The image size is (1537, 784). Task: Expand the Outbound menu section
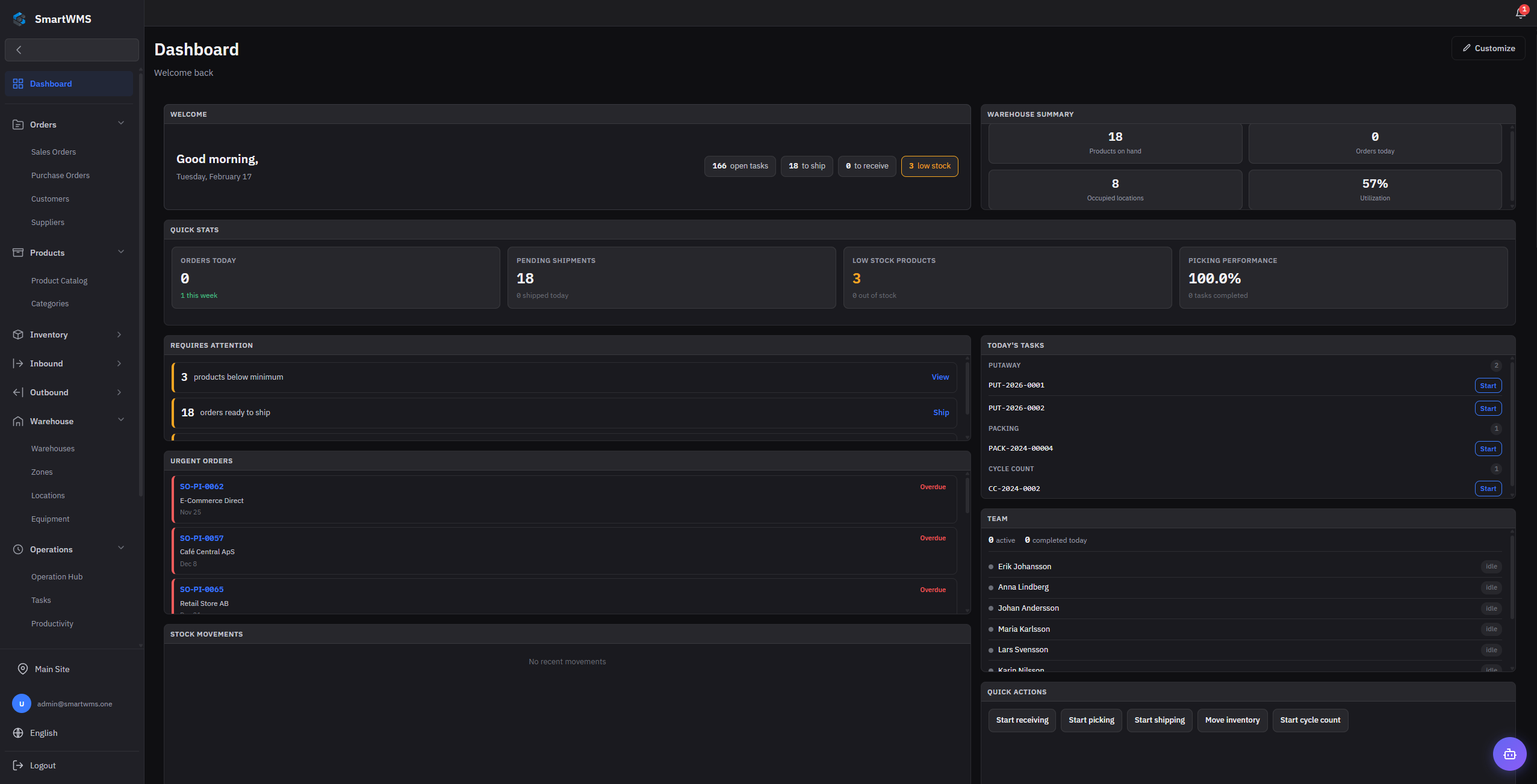(119, 392)
